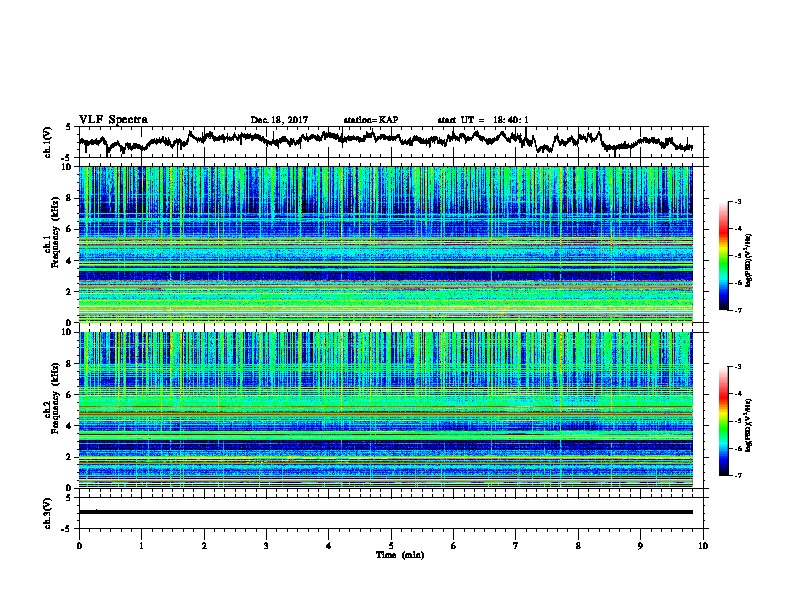
Task: Click the ch.3 flat black trace
Action: (x=386, y=512)
